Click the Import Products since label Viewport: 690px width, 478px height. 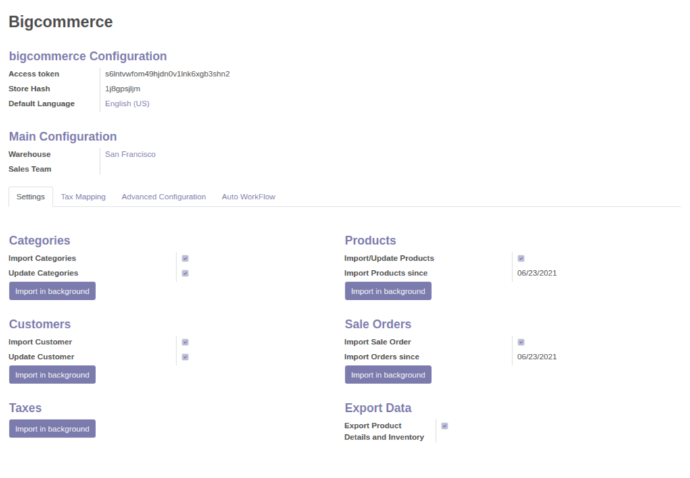tap(386, 273)
